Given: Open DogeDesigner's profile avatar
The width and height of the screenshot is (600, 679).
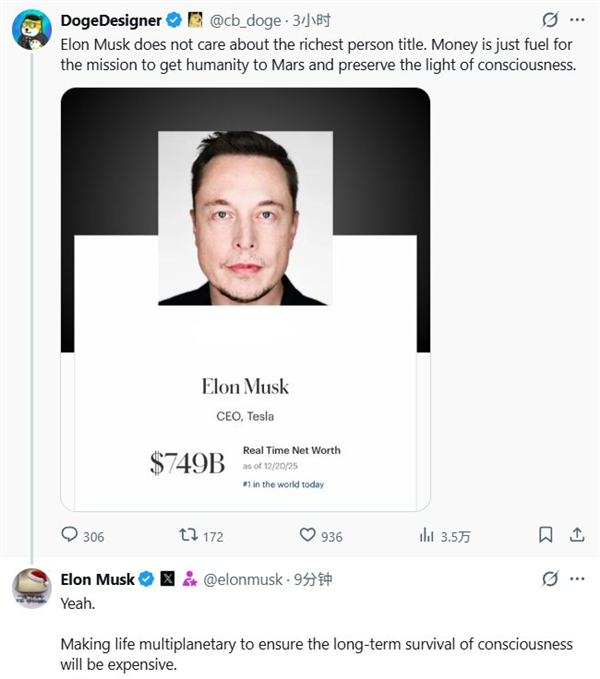Looking at the screenshot, I should [x=31, y=29].
